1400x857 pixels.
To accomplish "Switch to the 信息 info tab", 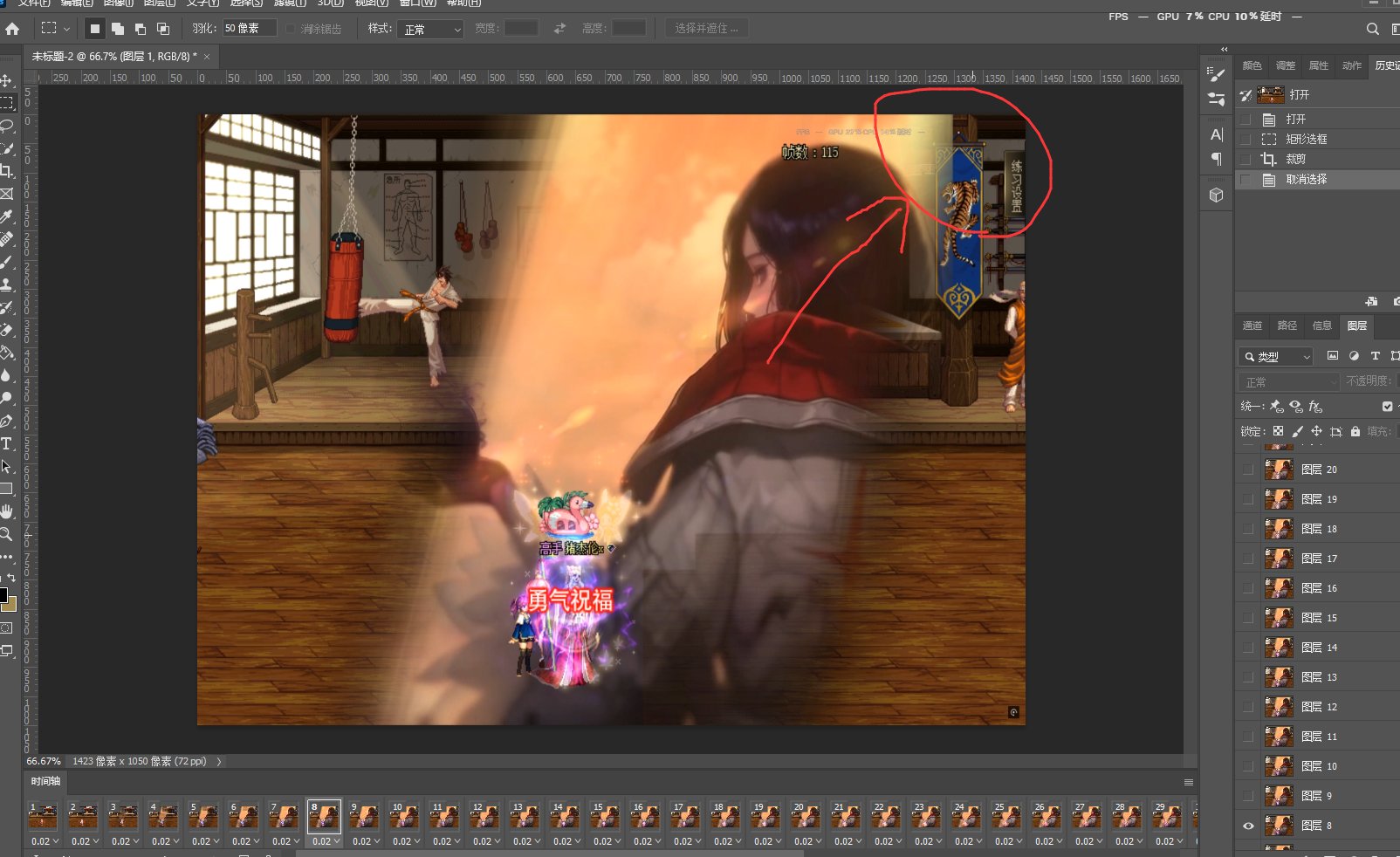I will pyautogui.click(x=1322, y=326).
